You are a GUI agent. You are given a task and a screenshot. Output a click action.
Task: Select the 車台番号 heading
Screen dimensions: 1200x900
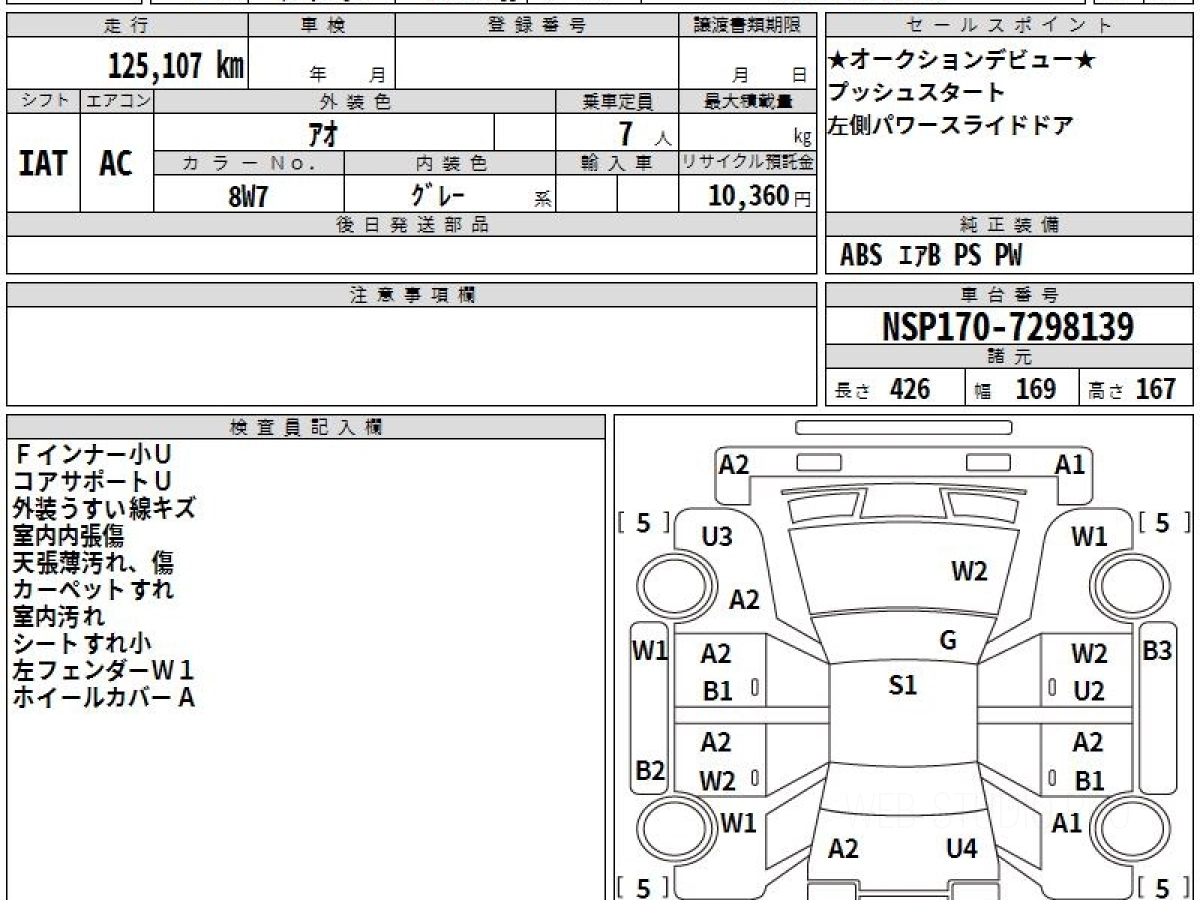(1010, 295)
